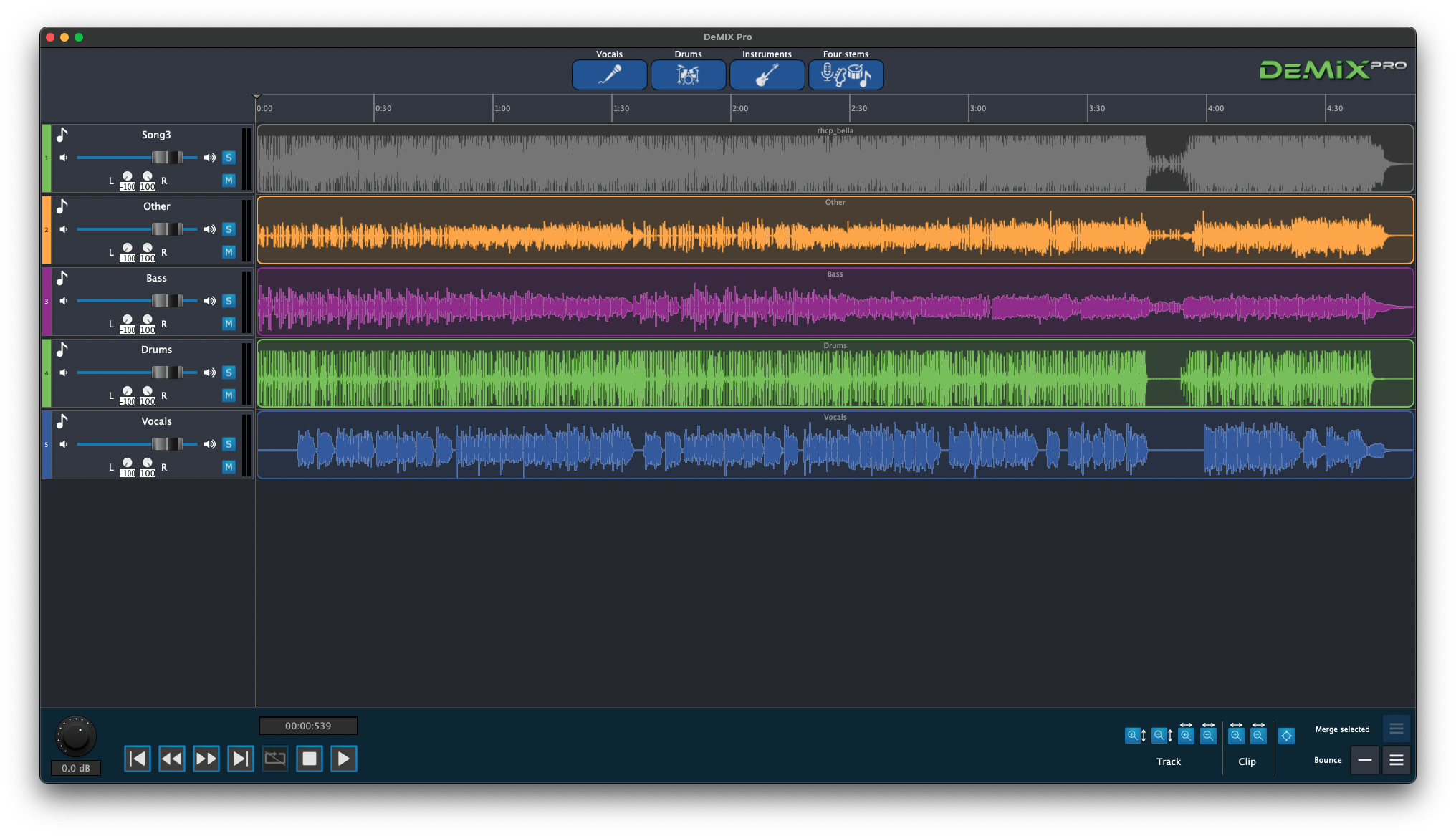Click the 2:00 mark on the timeline ruler
Screen dimensions: 1456x836
739,109
